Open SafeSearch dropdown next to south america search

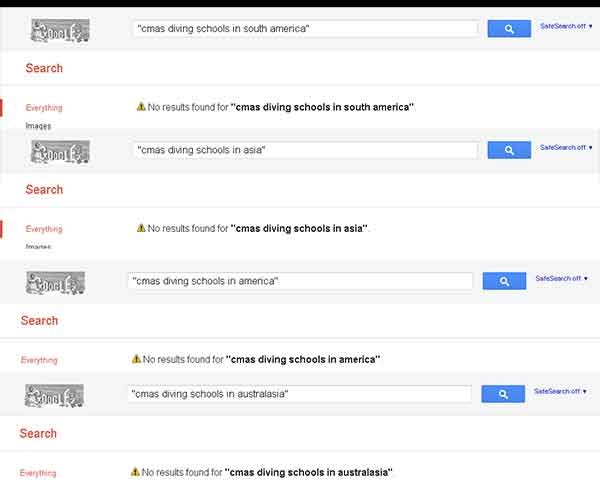tap(566, 26)
